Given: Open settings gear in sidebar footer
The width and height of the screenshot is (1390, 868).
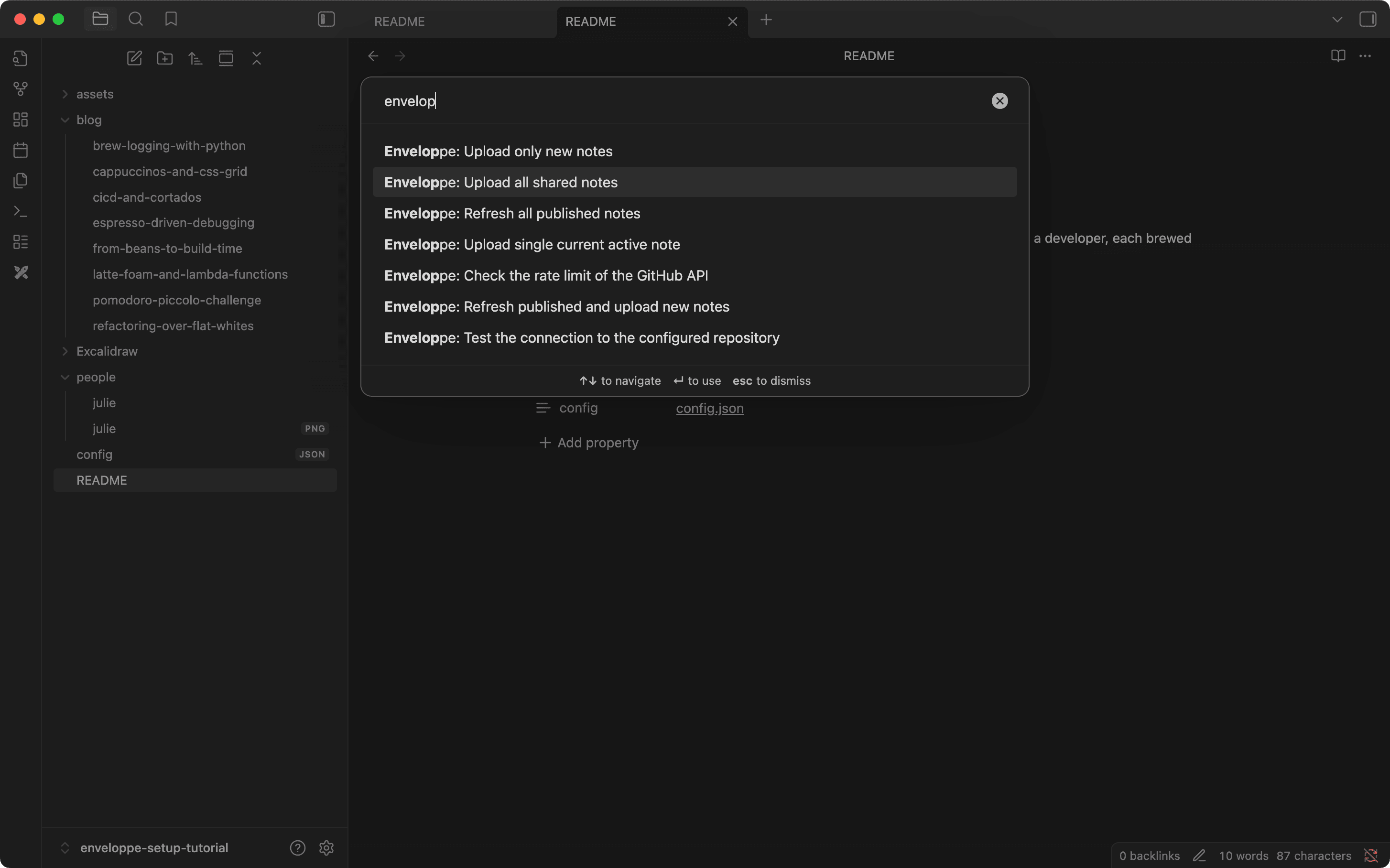Looking at the screenshot, I should pos(326,848).
